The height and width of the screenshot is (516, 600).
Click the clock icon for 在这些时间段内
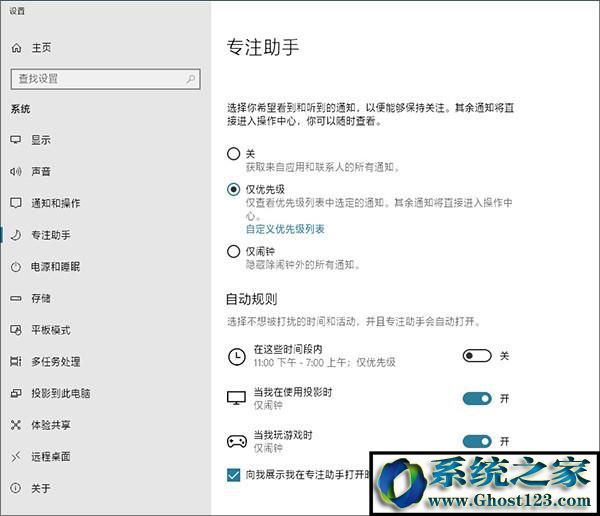coord(237,356)
